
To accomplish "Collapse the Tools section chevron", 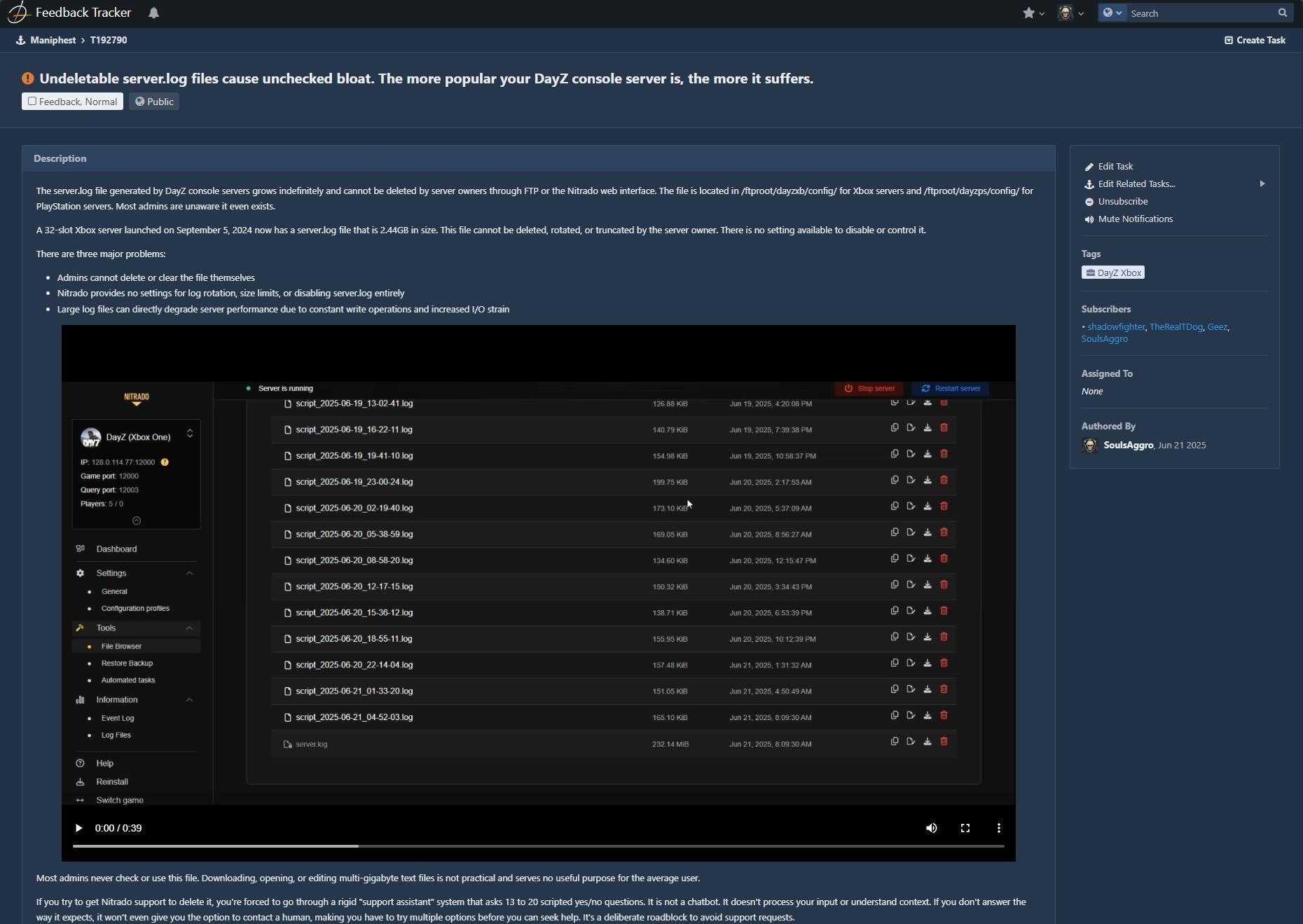I will point(189,628).
